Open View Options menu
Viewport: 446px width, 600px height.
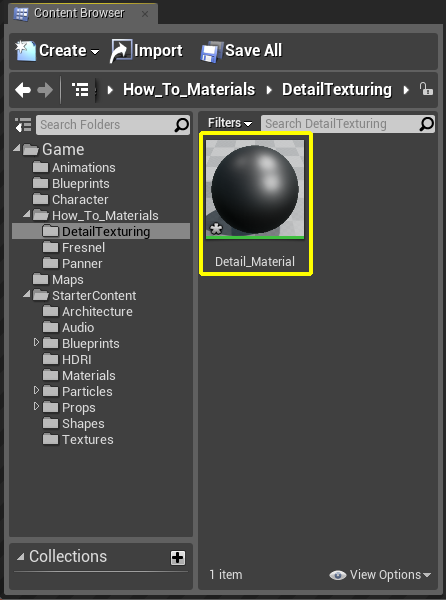point(380,575)
